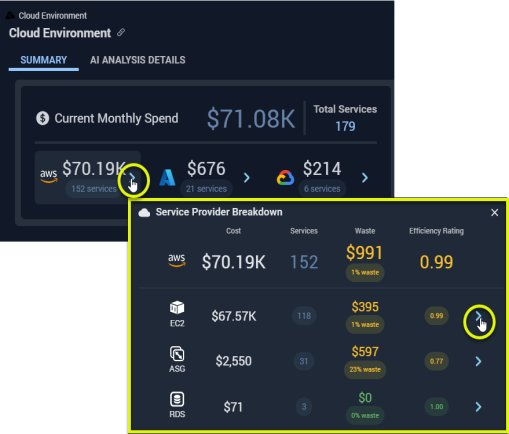The image size is (509, 434).
Task: Close the Service Provider Breakdown panel
Action: point(495,212)
